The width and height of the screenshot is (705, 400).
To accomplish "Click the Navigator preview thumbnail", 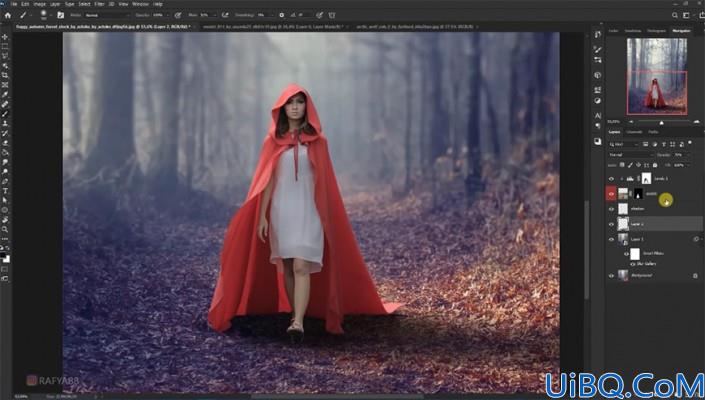I will click(x=657, y=76).
